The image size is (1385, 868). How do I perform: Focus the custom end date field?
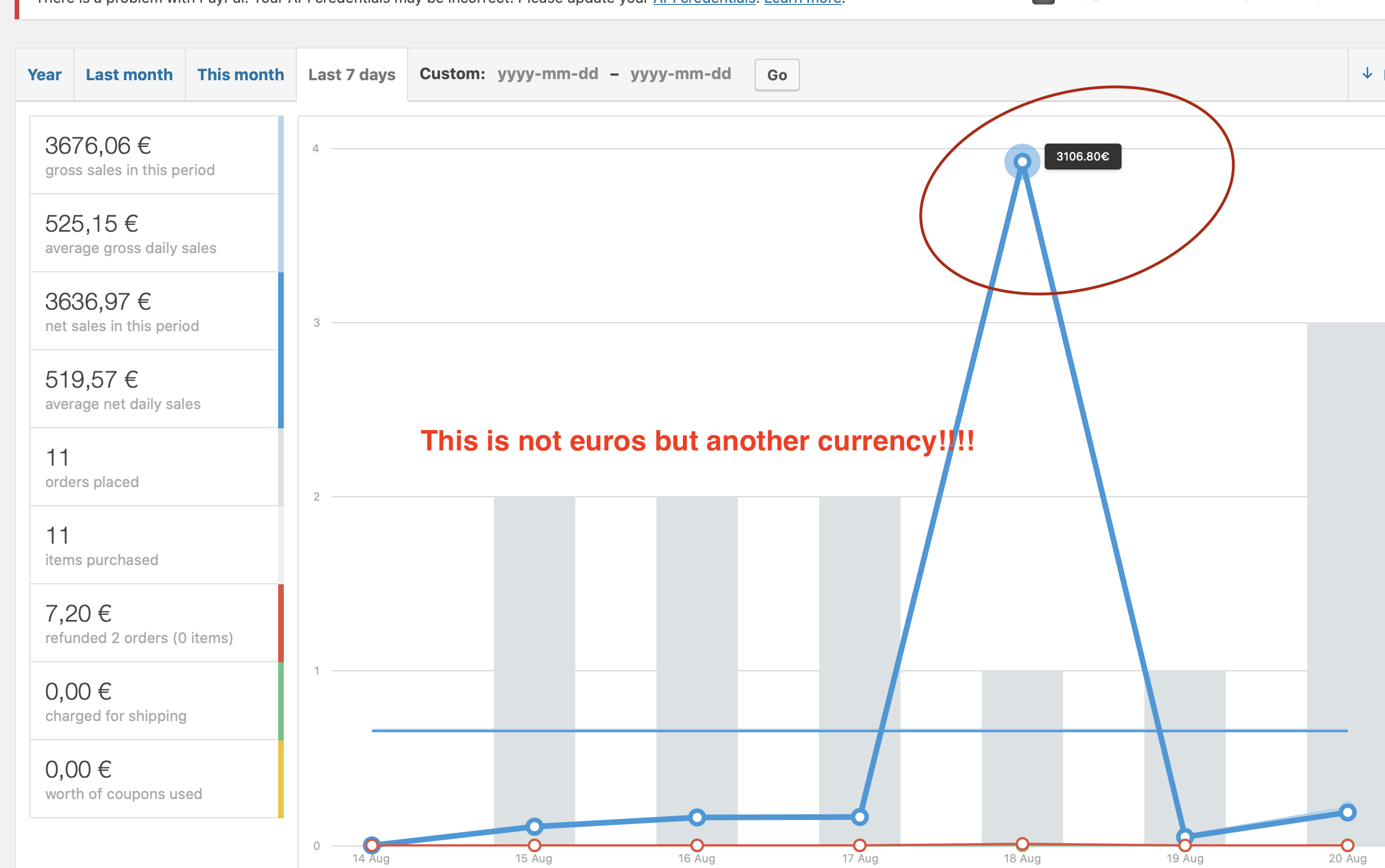(x=681, y=74)
